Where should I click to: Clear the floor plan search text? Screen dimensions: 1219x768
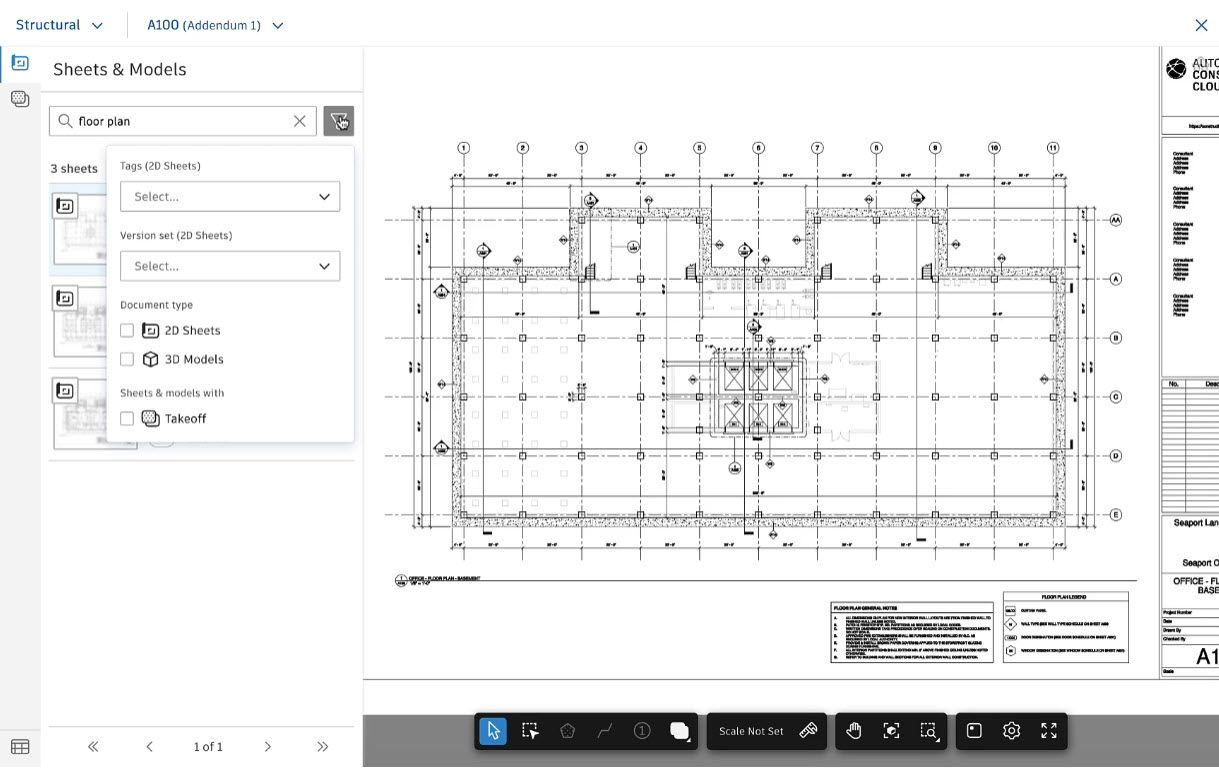[300, 121]
